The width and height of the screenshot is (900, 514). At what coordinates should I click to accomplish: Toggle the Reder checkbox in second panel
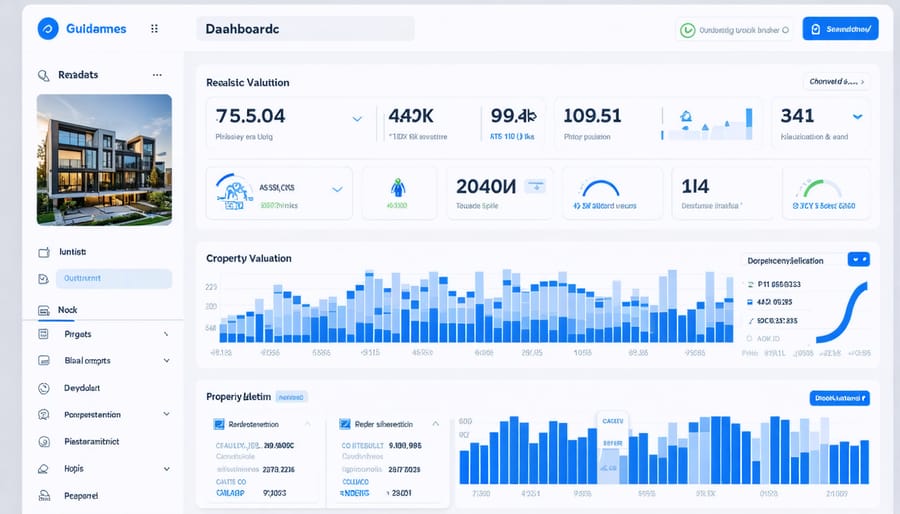point(346,424)
